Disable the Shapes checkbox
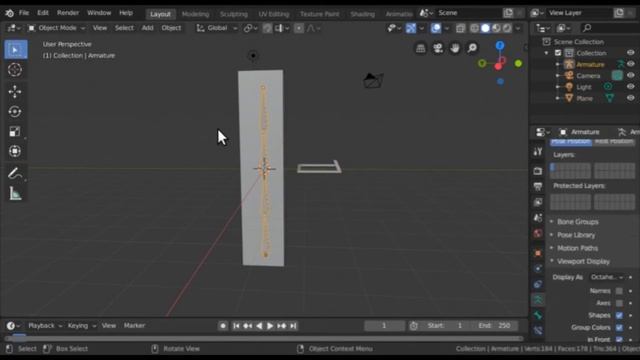 (x=619, y=315)
